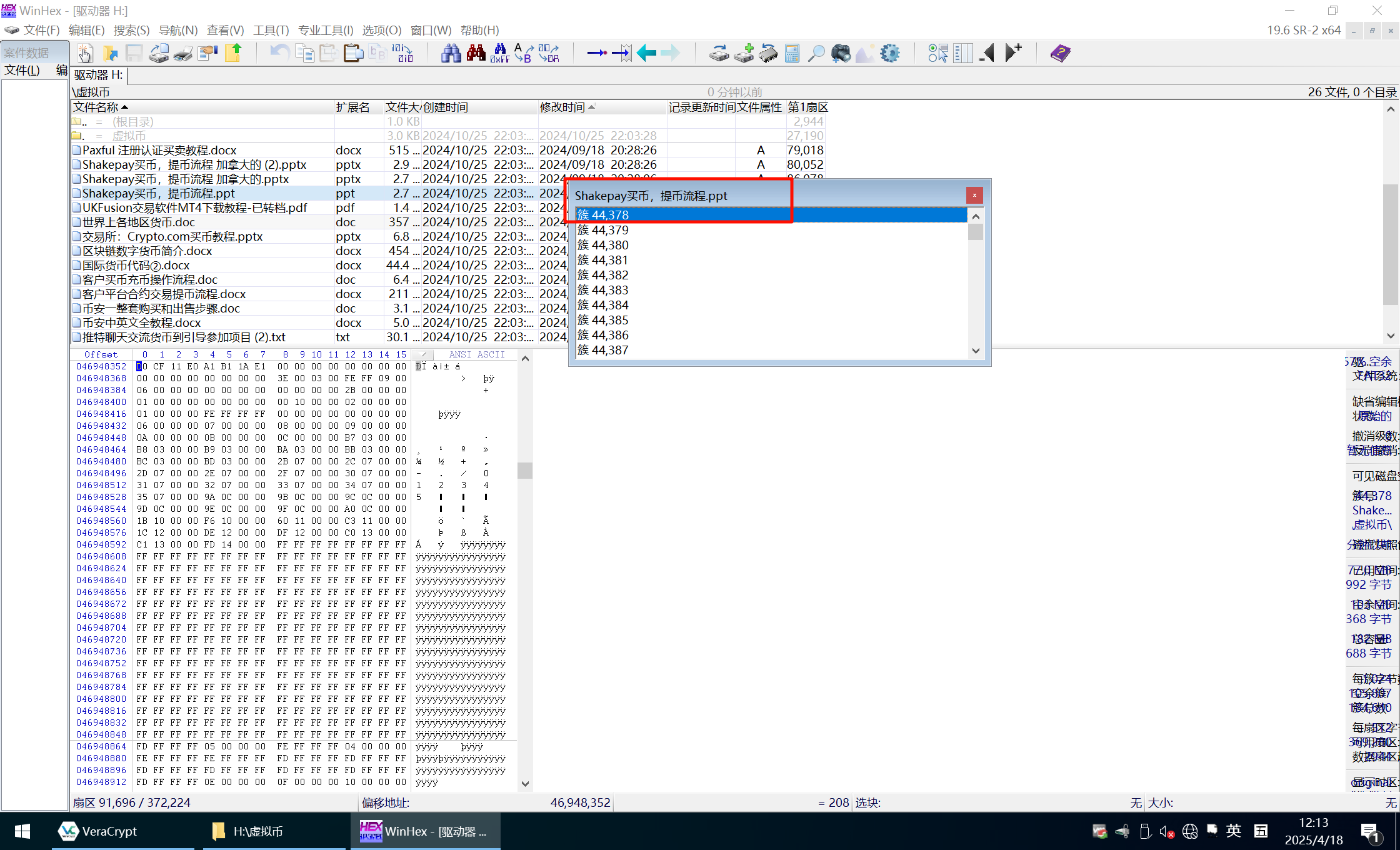Sort by the 文件名称 column header
This screenshot has width=1400, height=850.
tap(202, 107)
